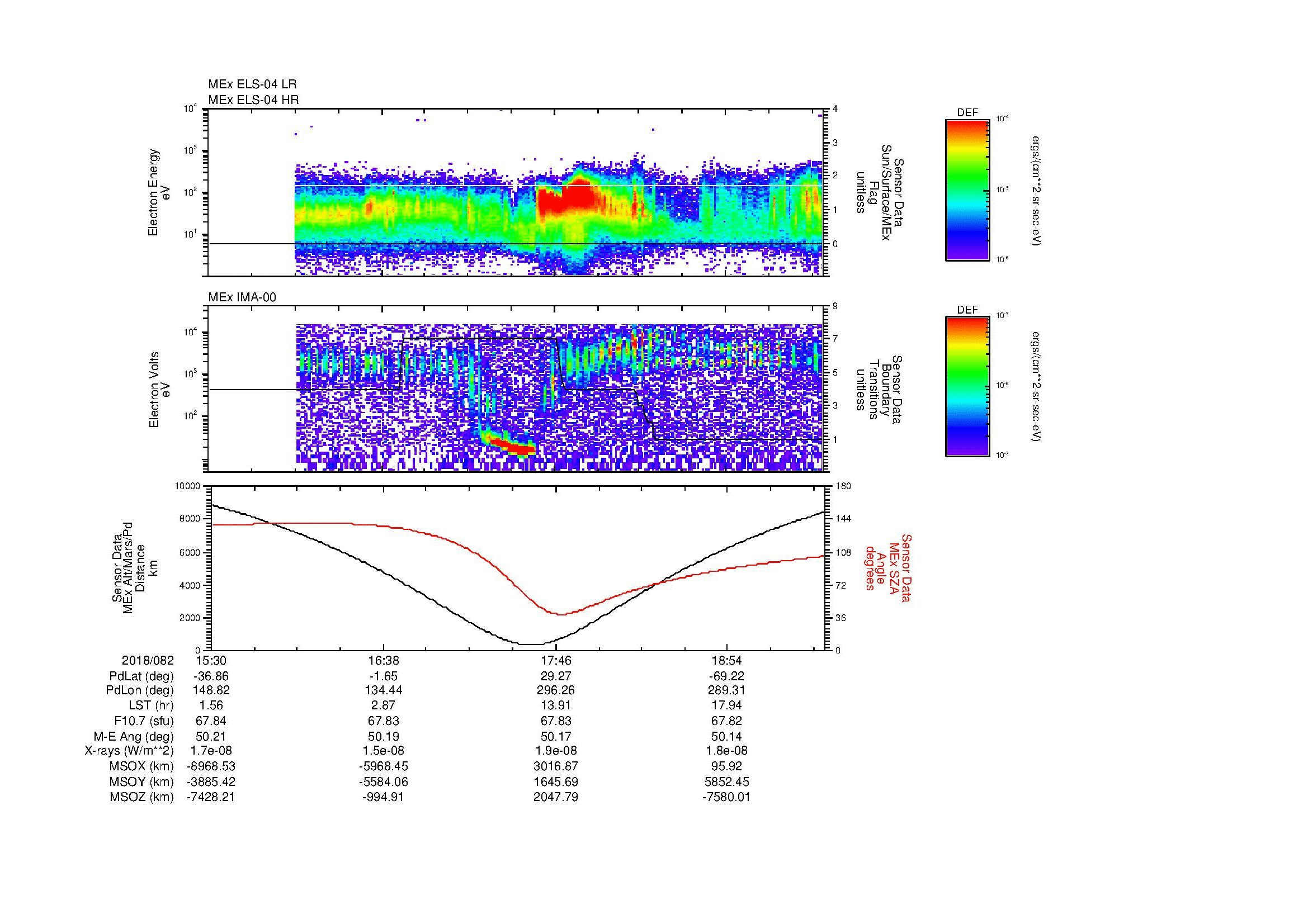This screenshot has width=1308, height=924.
Task: Click the 'Boundary Transitions' axis title
Action: point(879,390)
